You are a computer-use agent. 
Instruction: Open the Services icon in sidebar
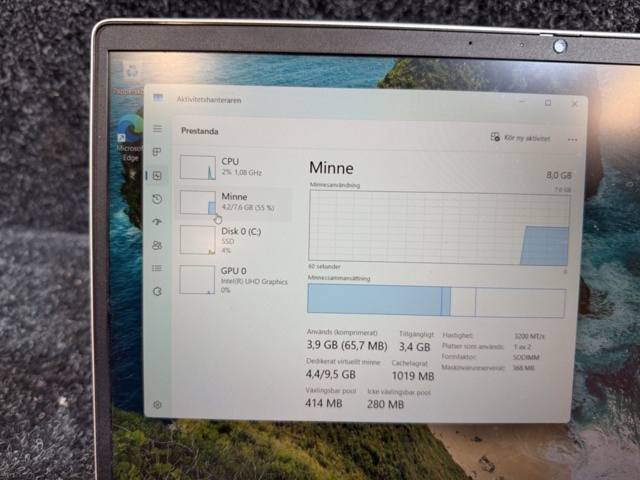click(157, 291)
